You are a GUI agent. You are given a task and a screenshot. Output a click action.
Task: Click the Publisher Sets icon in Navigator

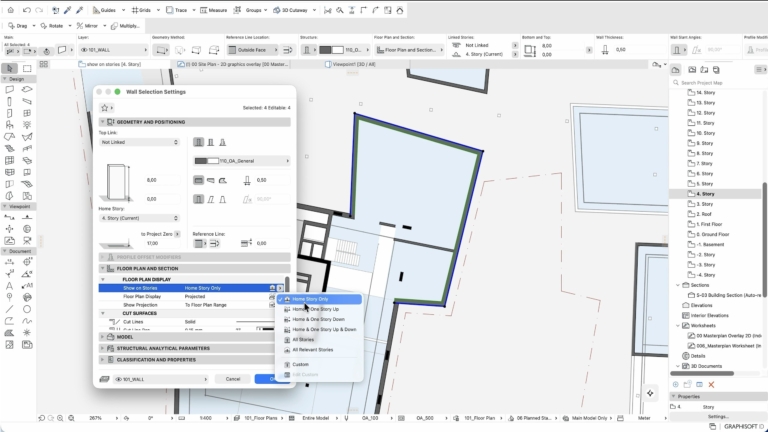[716, 70]
